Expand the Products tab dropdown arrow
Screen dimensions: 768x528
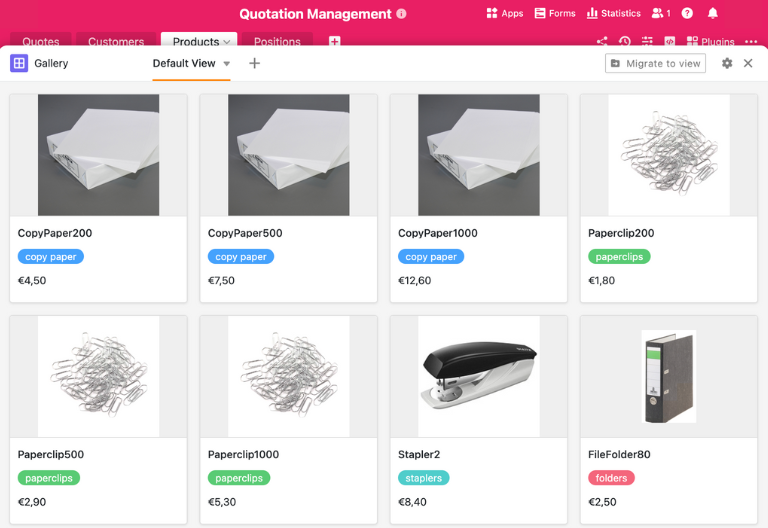pos(227,42)
